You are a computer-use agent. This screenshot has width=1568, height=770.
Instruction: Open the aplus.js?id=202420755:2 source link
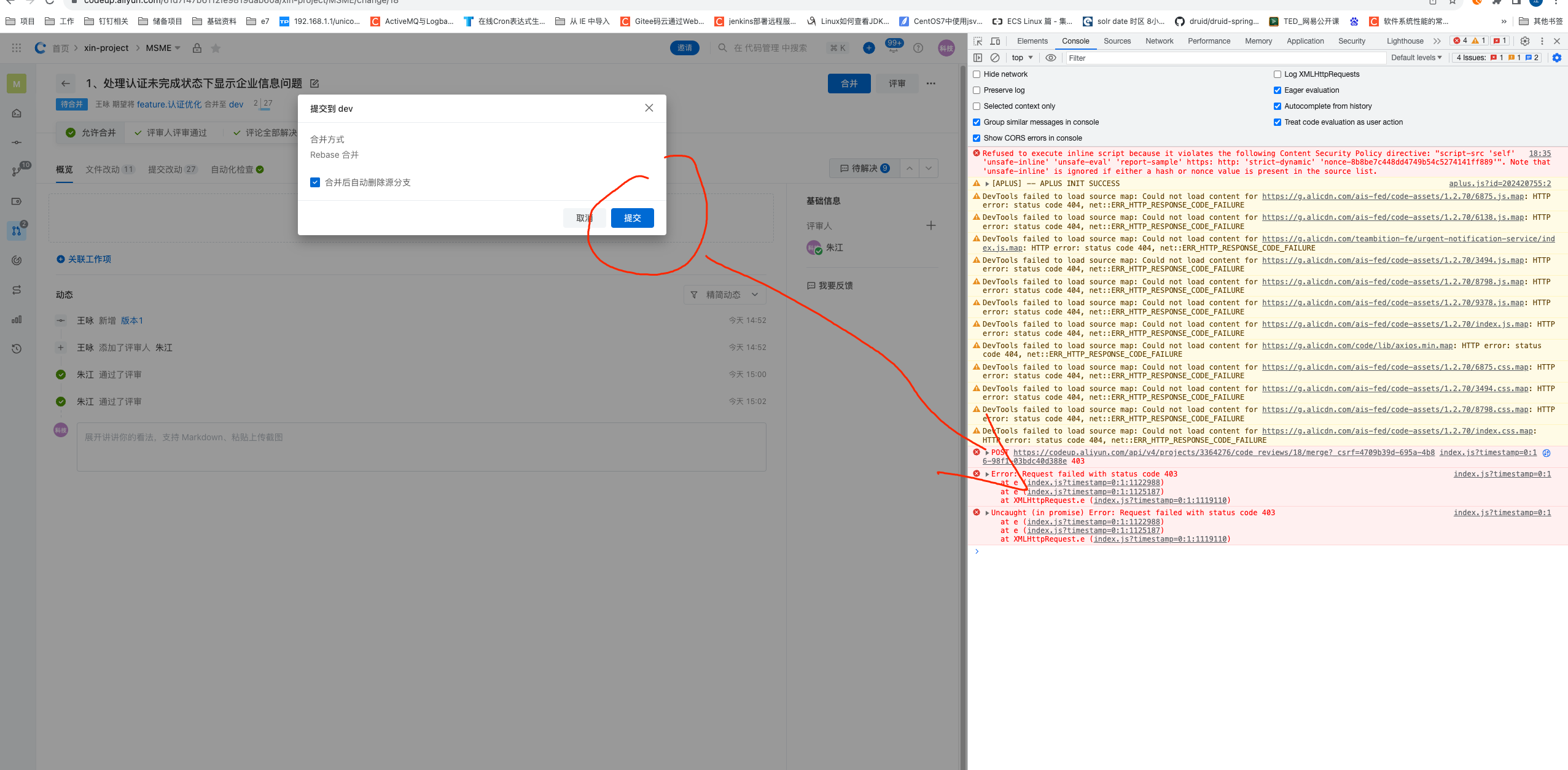point(1500,184)
